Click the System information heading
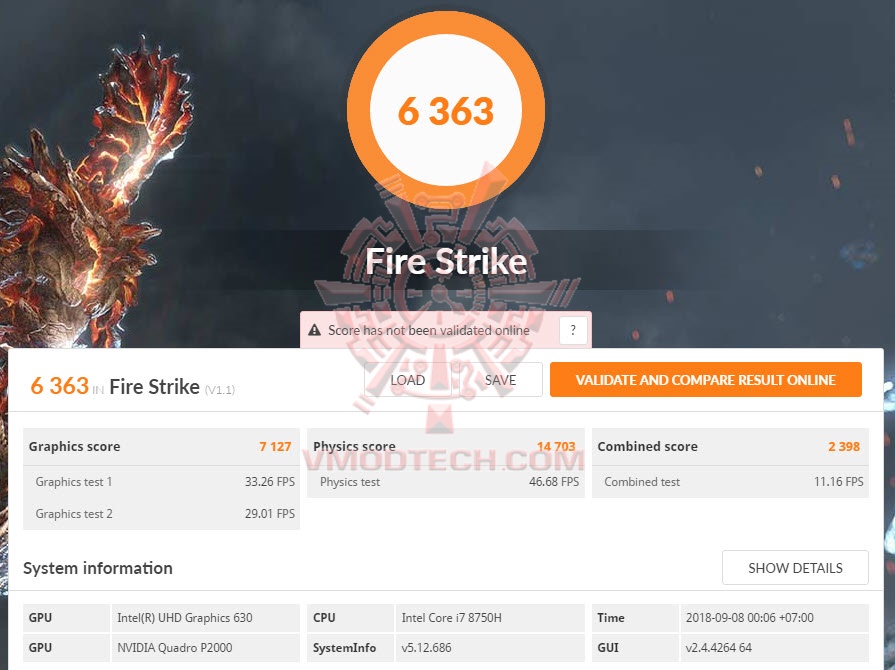 (98, 568)
